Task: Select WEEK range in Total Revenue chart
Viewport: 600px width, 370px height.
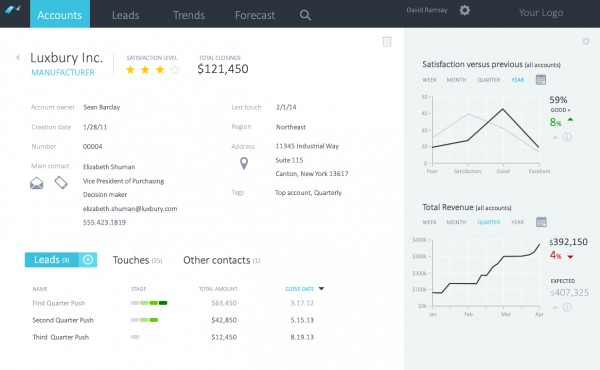Action: click(x=429, y=222)
